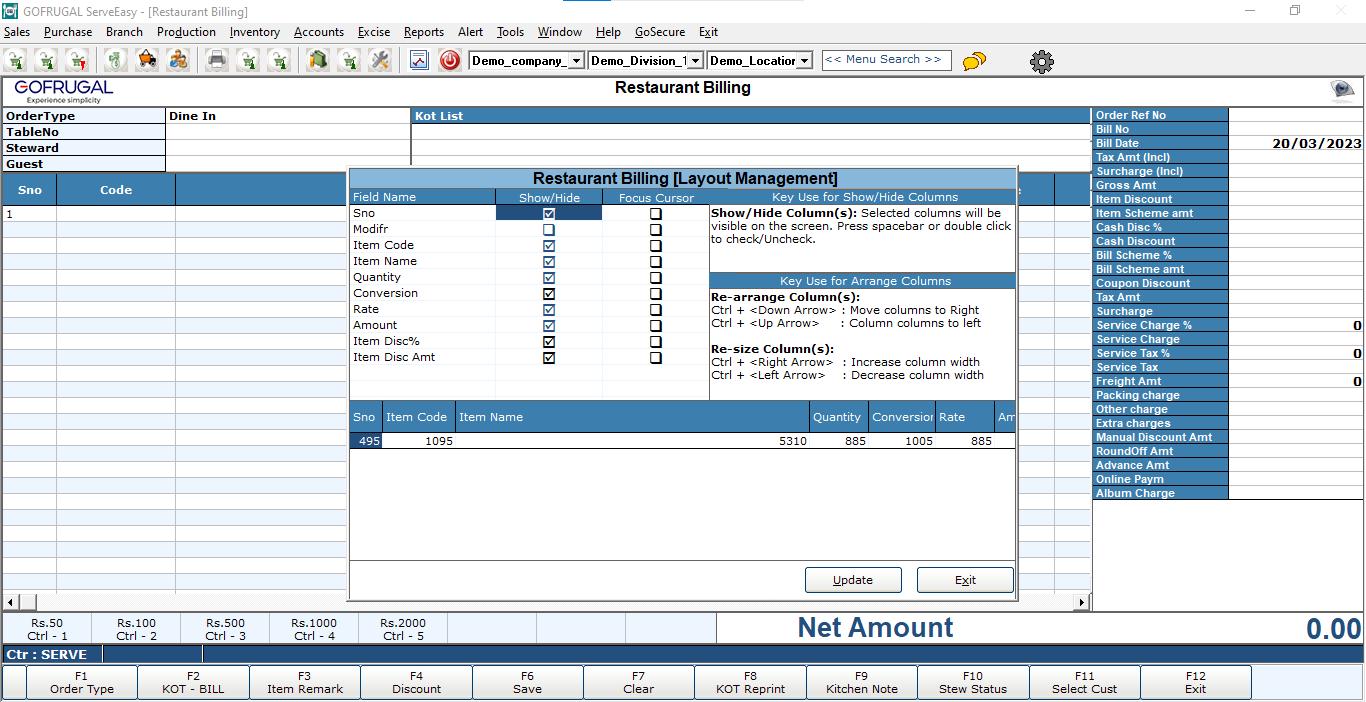Click the horizontal scrollbar right arrow
Image resolution: width=1366 pixels, height=702 pixels.
click(1082, 602)
